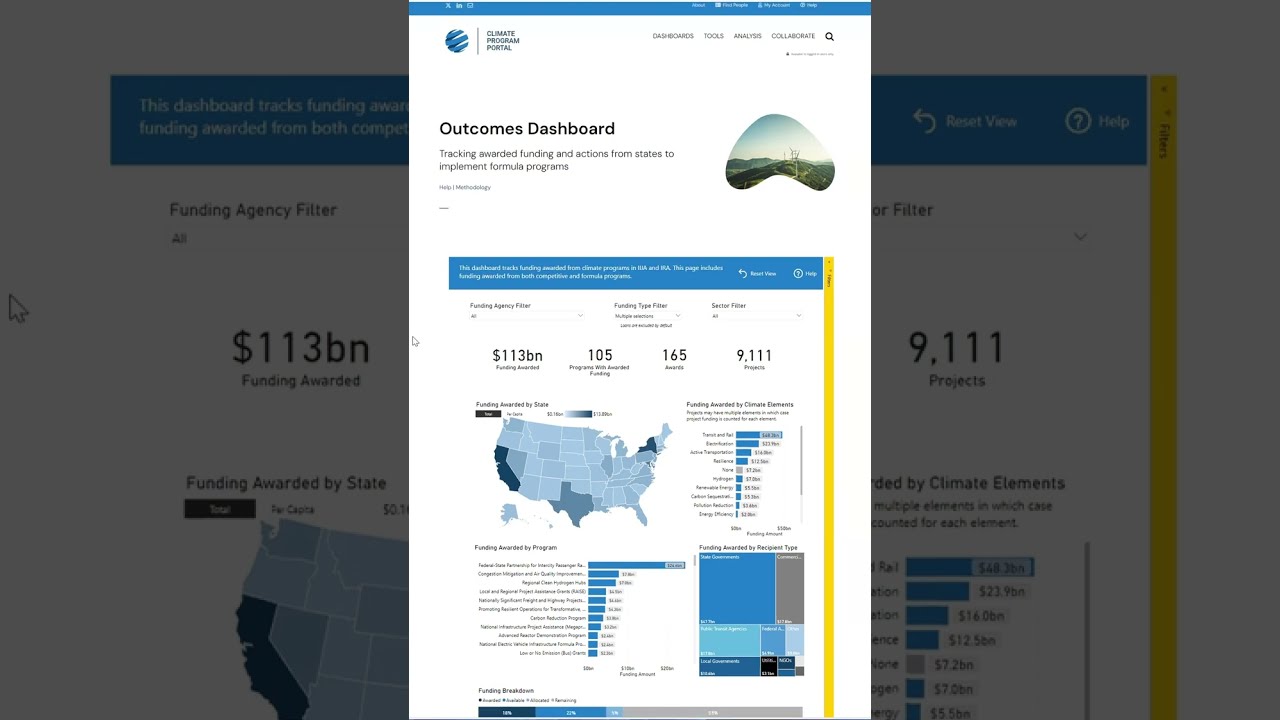Click the Help link below page subtitle
Image resolution: width=1280 pixels, height=720 pixels.
coord(445,187)
